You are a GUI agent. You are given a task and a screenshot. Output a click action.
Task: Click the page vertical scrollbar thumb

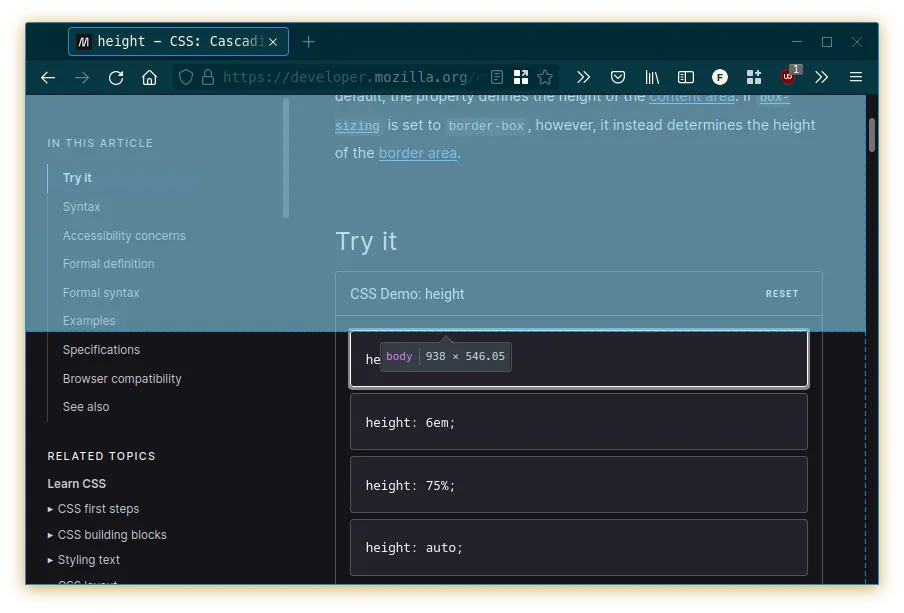(x=872, y=135)
